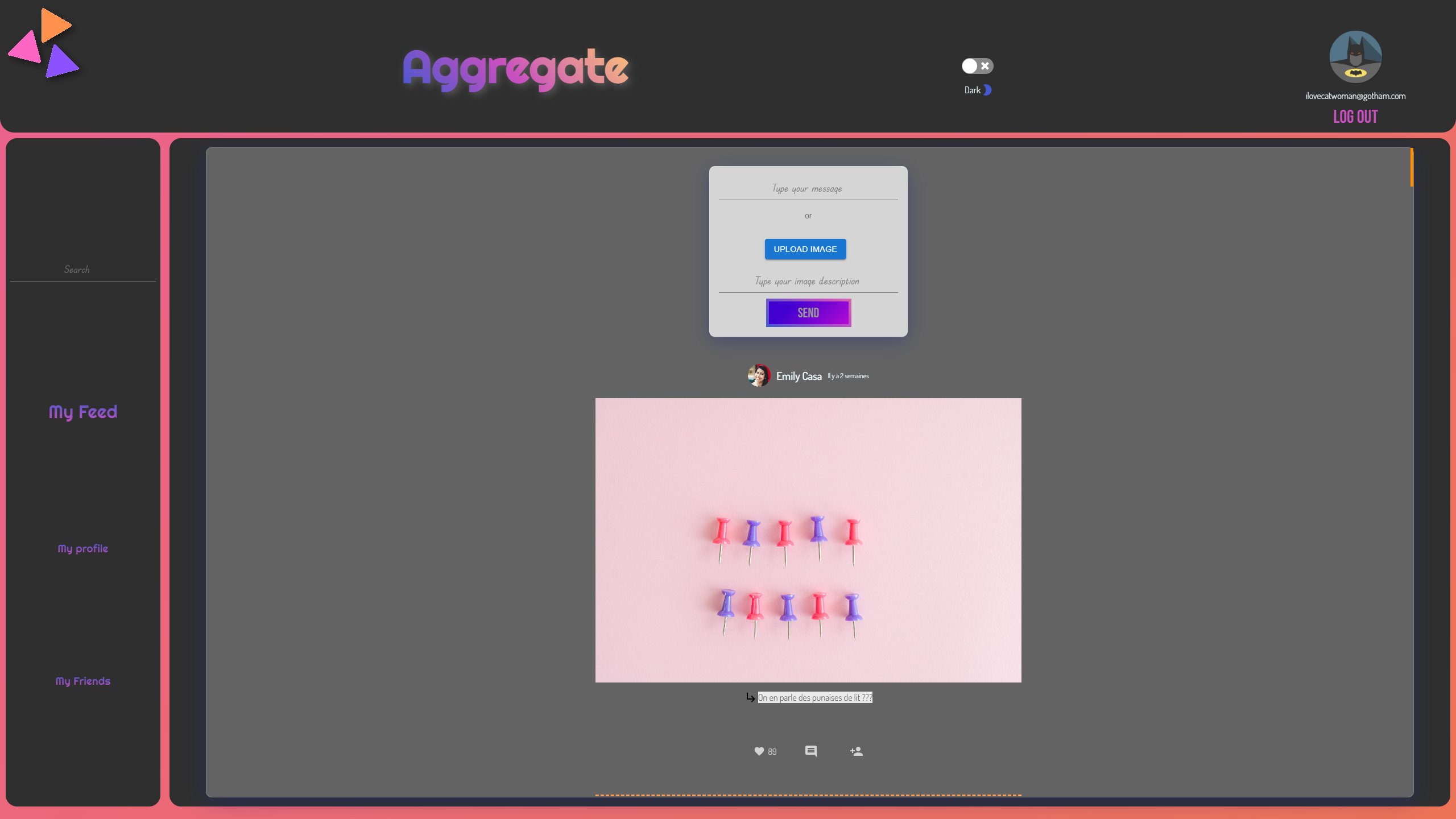The width and height of the screenshot is (1456, 819).
Task: Log out of the account
Action: (1355, 117)
